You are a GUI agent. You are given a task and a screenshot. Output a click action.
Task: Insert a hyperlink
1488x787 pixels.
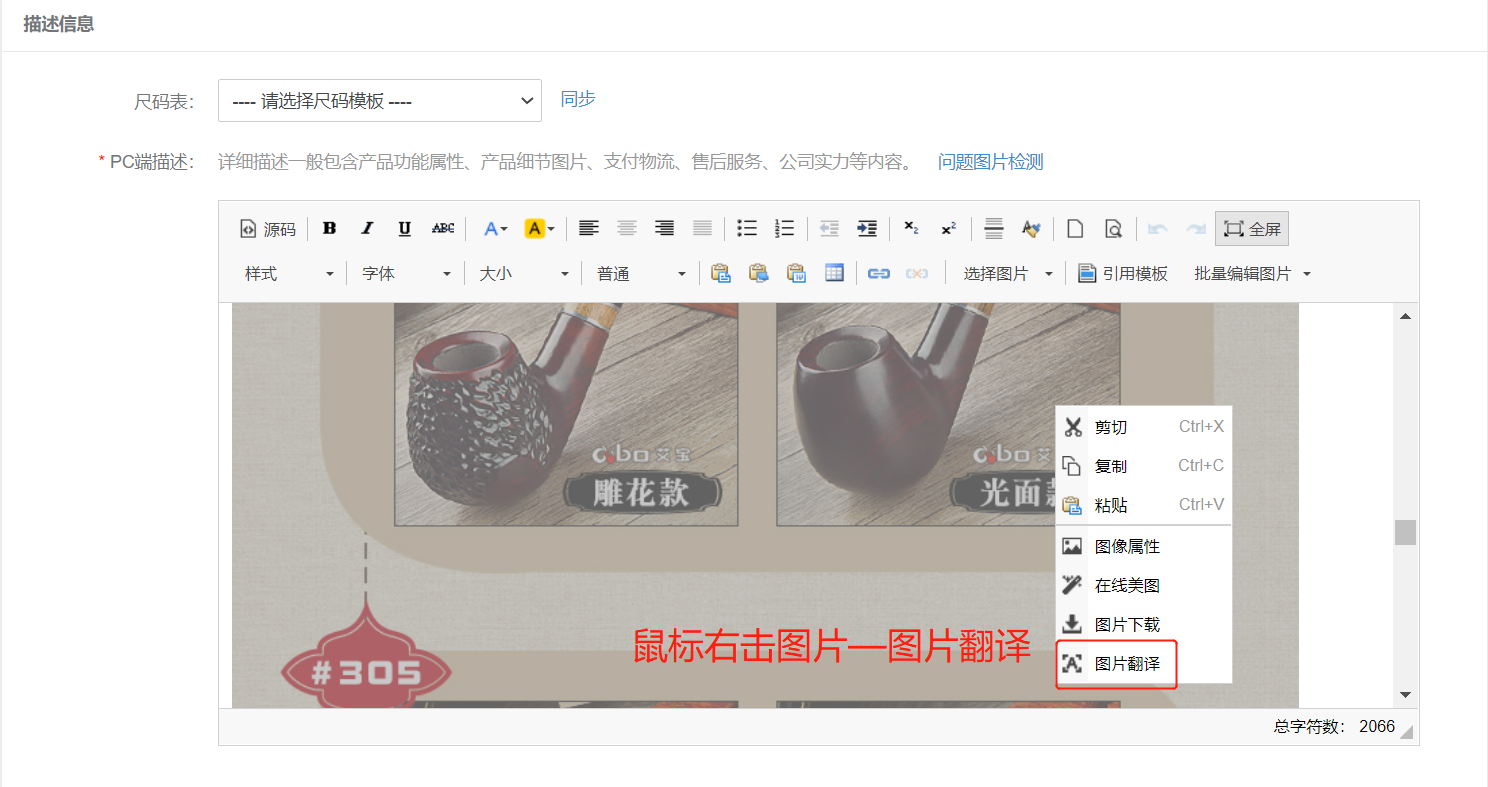(879, 273)
